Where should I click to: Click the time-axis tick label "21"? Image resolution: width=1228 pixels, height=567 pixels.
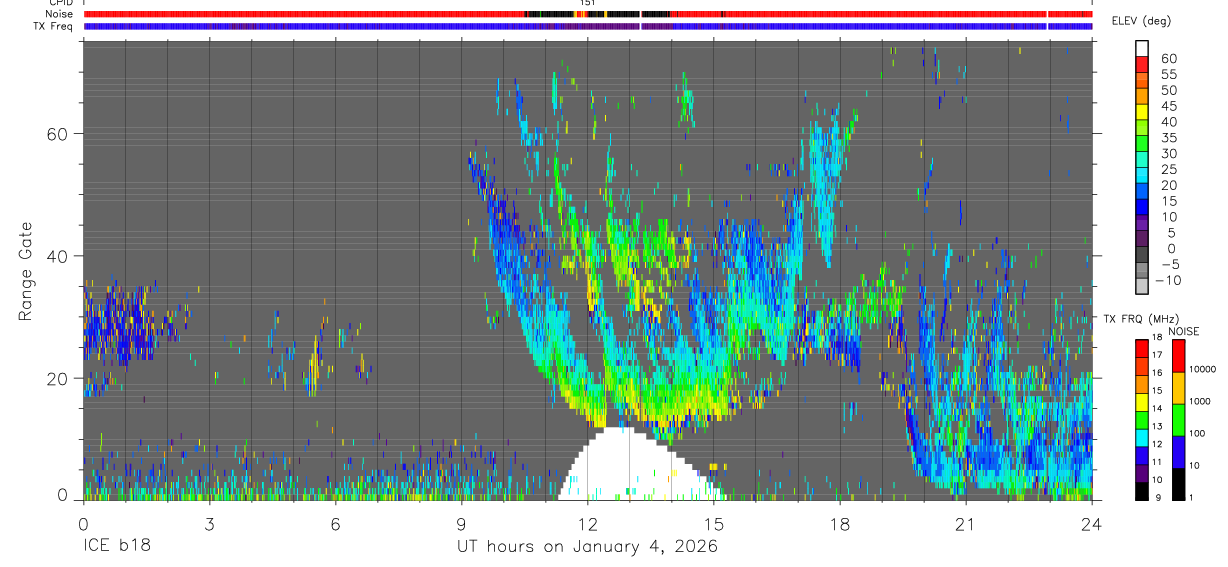click(x=965, y=523)
